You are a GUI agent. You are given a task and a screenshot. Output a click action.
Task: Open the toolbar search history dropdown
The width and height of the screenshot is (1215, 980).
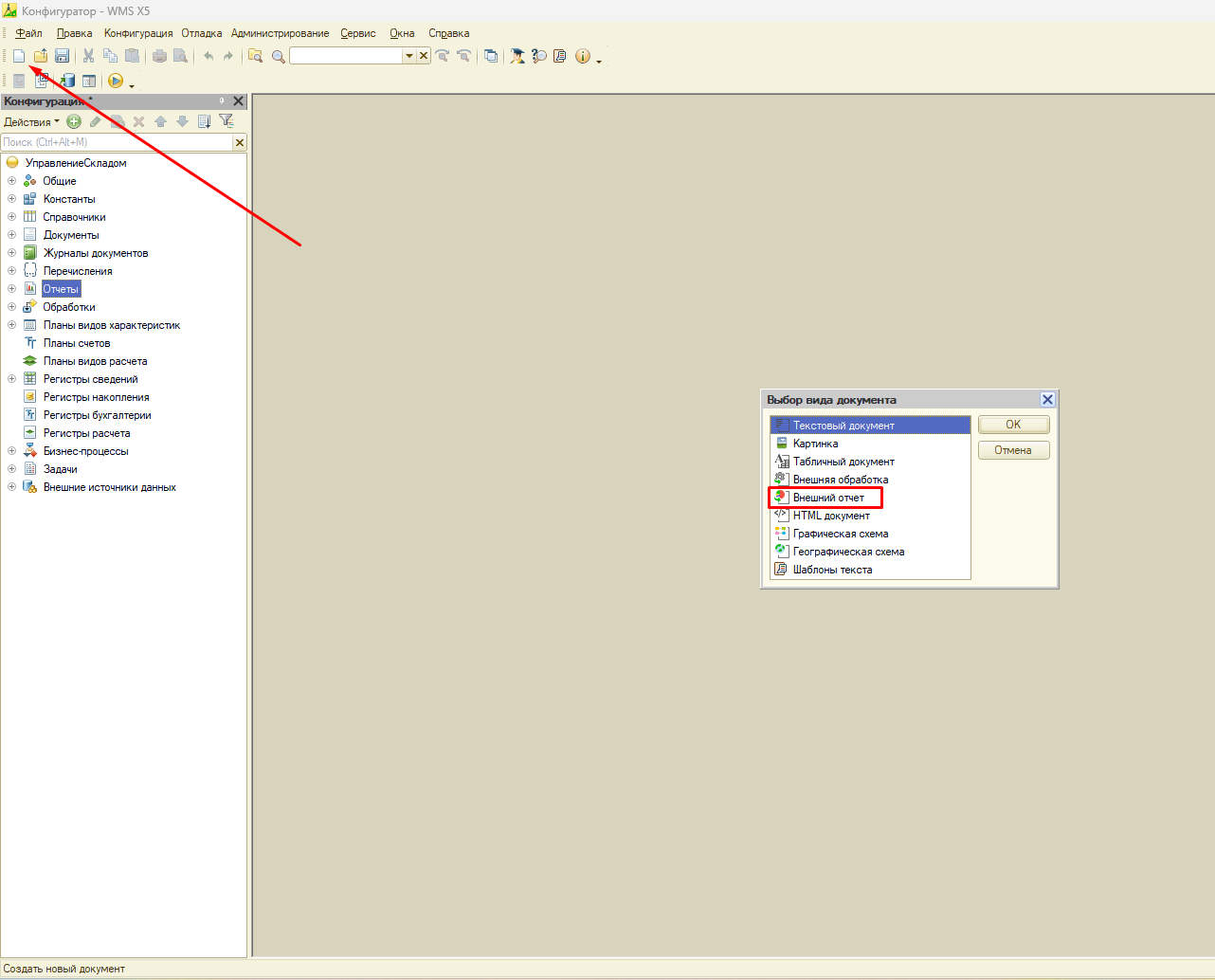[409, 56]
